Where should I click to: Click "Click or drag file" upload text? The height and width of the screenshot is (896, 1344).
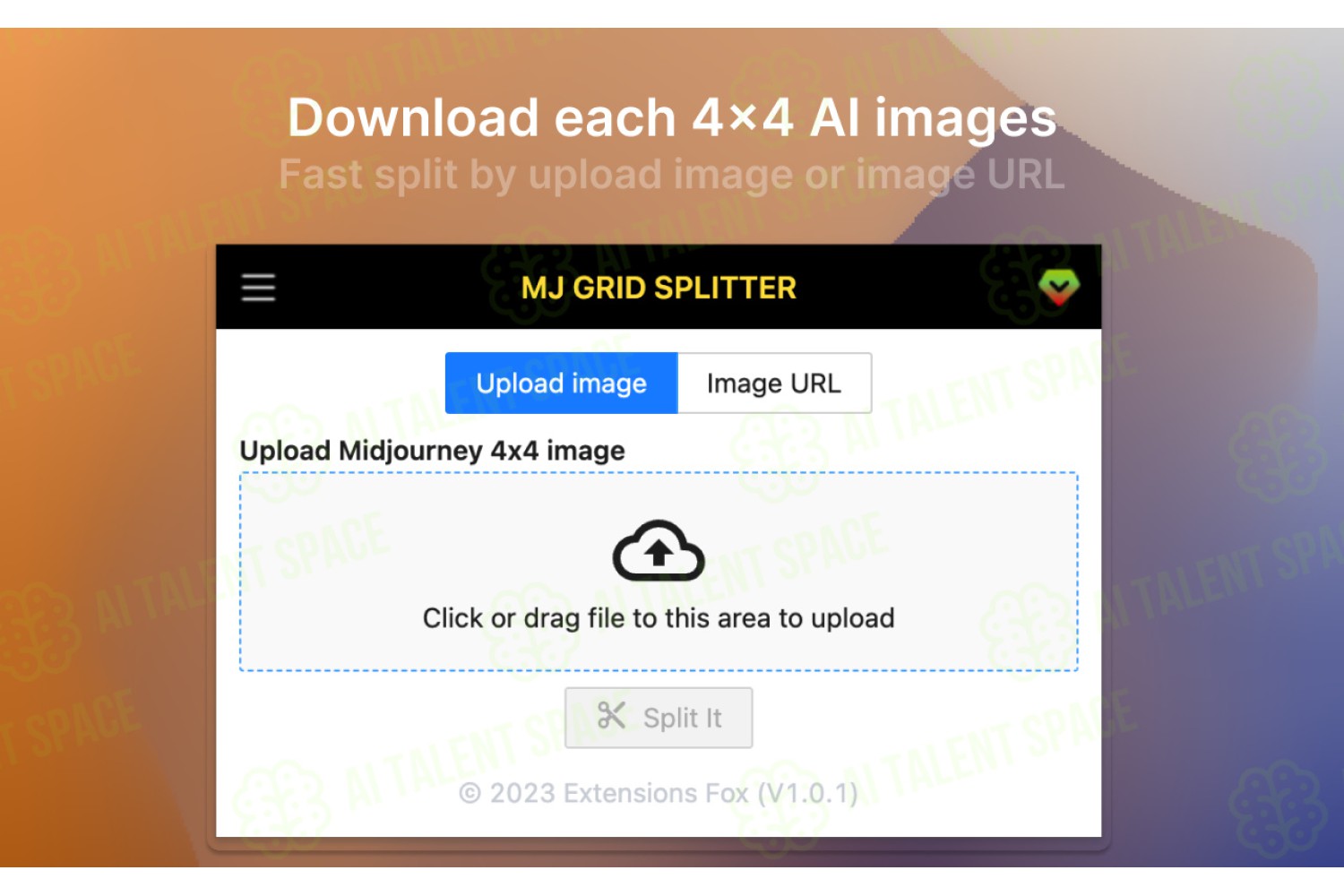659,618
